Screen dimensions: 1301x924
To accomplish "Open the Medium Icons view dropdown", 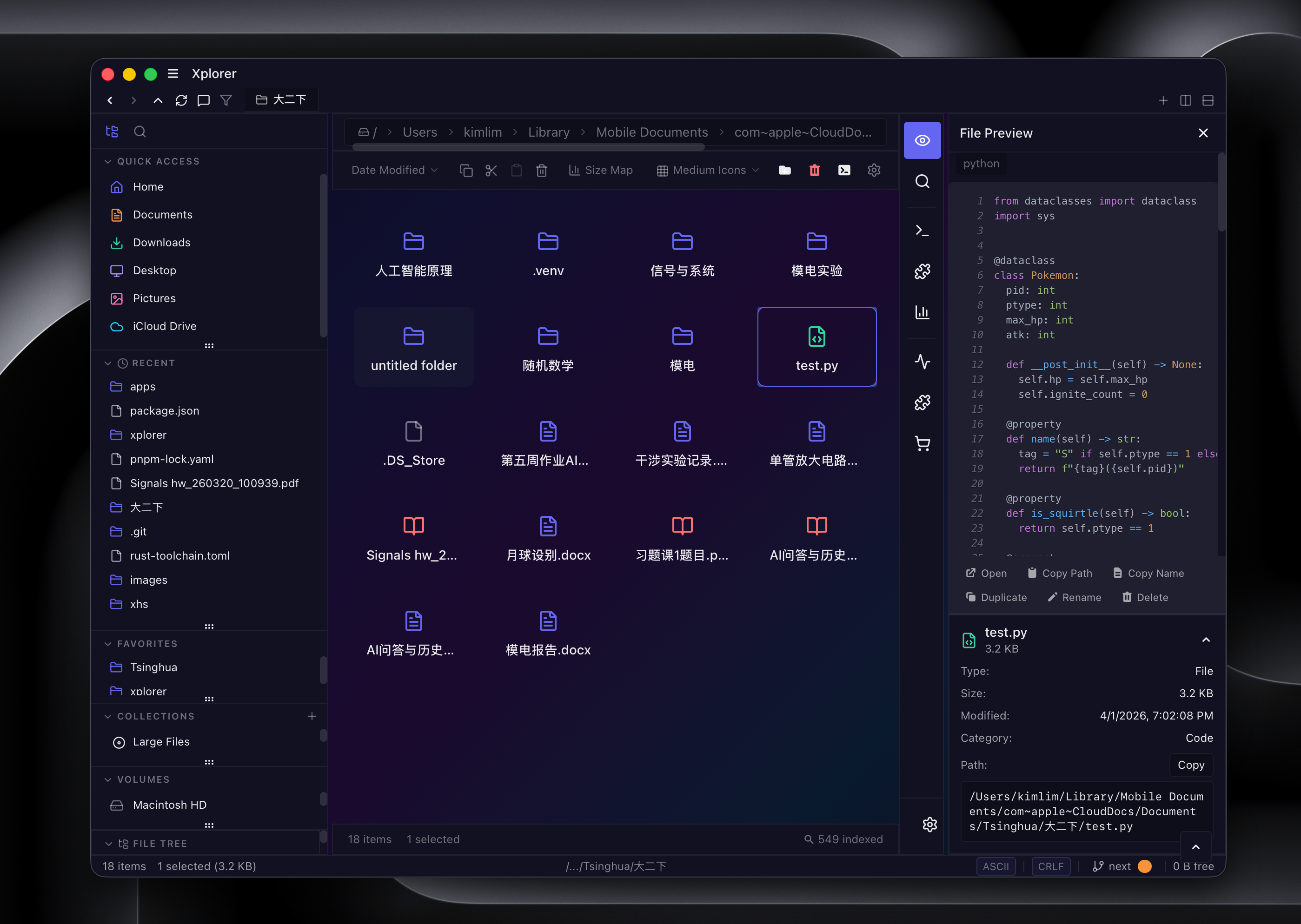I will tap(708, 170).
